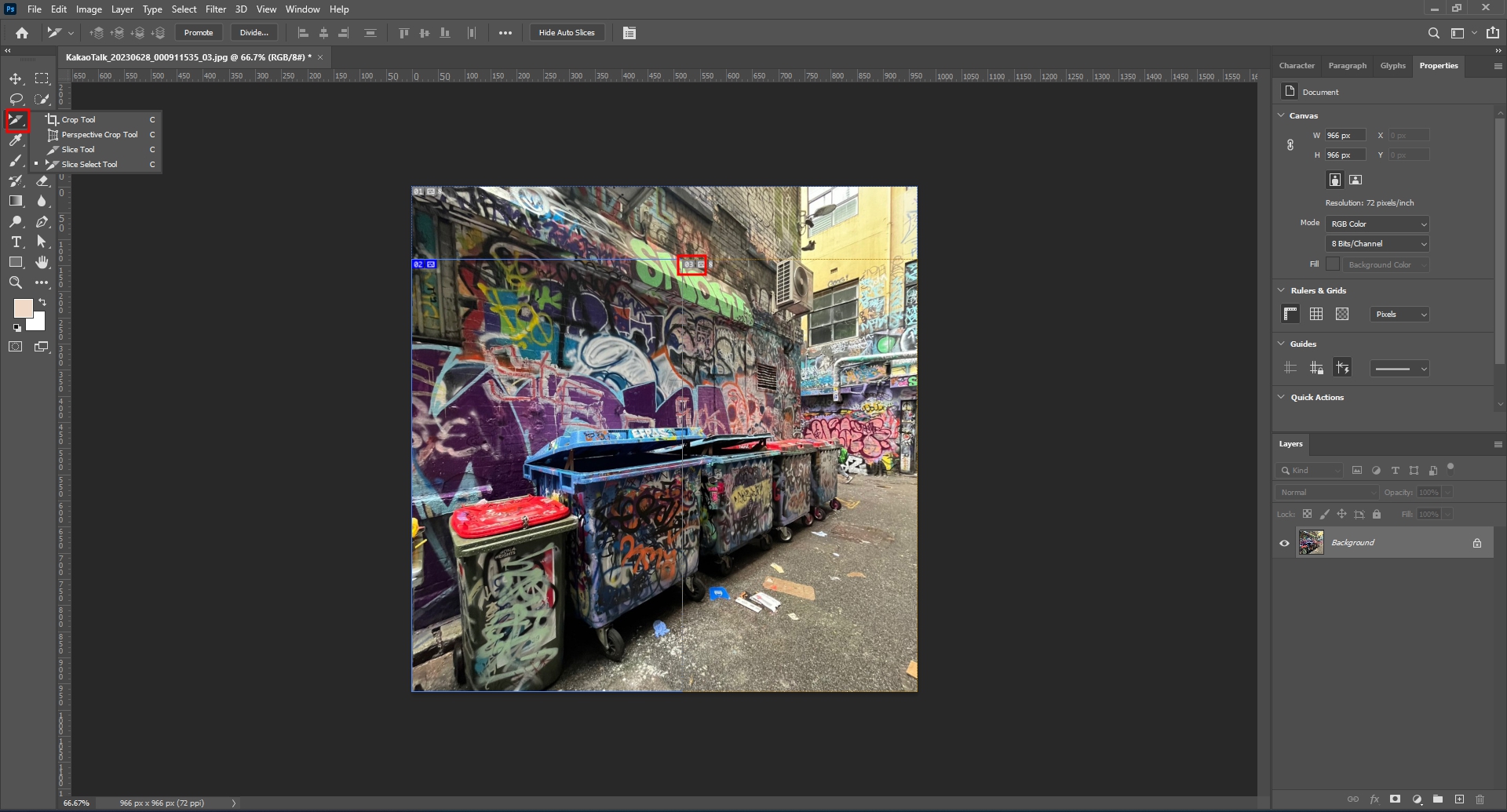This screenshot has height=812, width=1507.
Task: Open RGB Color mode dropdown
Action: (x=1377, y=224)
